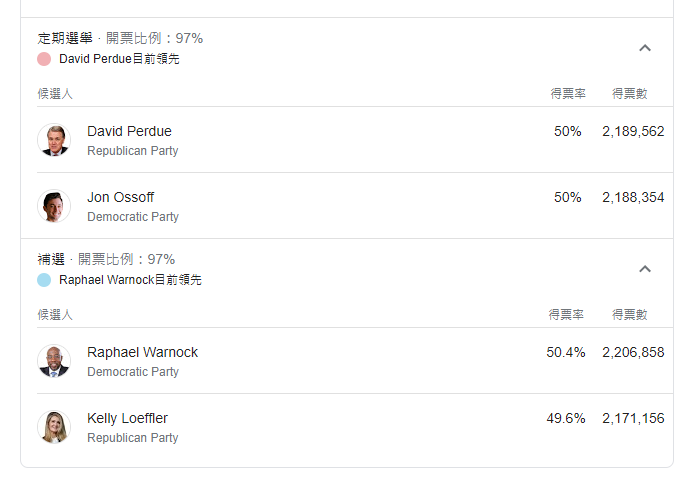Viewport: 699px width, 480px height.
Task: Click Raphael Warnock's 50.4% vote share
Action: point(566,353)
